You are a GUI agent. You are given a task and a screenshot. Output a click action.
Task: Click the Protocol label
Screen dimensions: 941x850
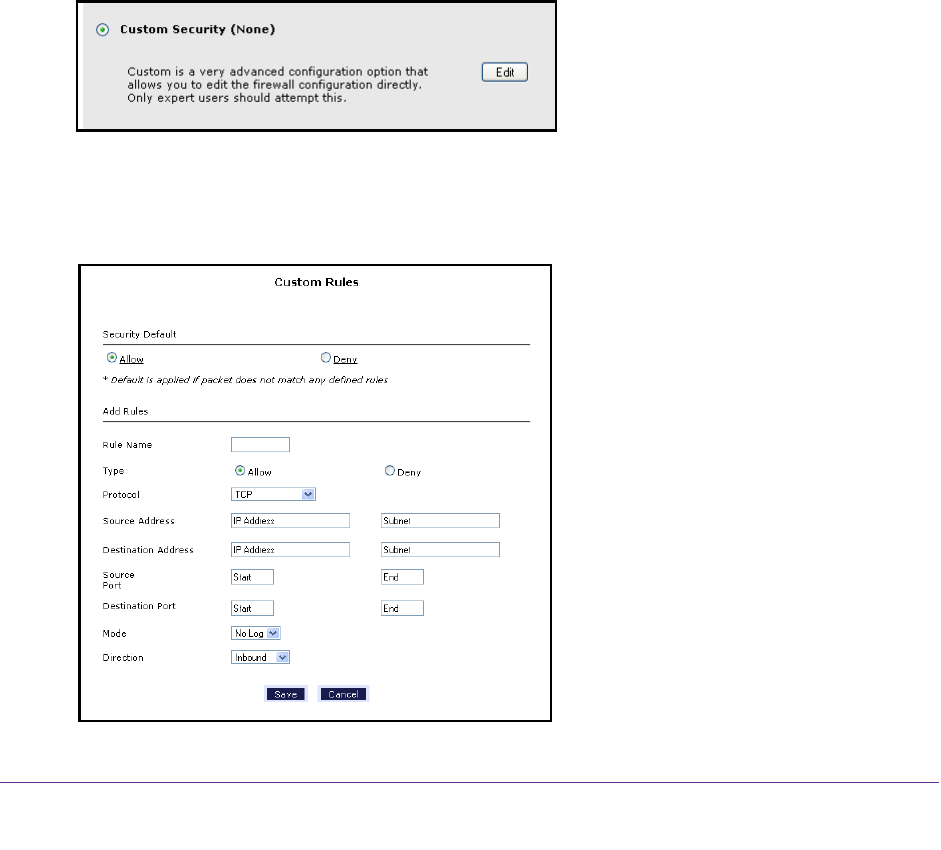(x=121, y=495)
